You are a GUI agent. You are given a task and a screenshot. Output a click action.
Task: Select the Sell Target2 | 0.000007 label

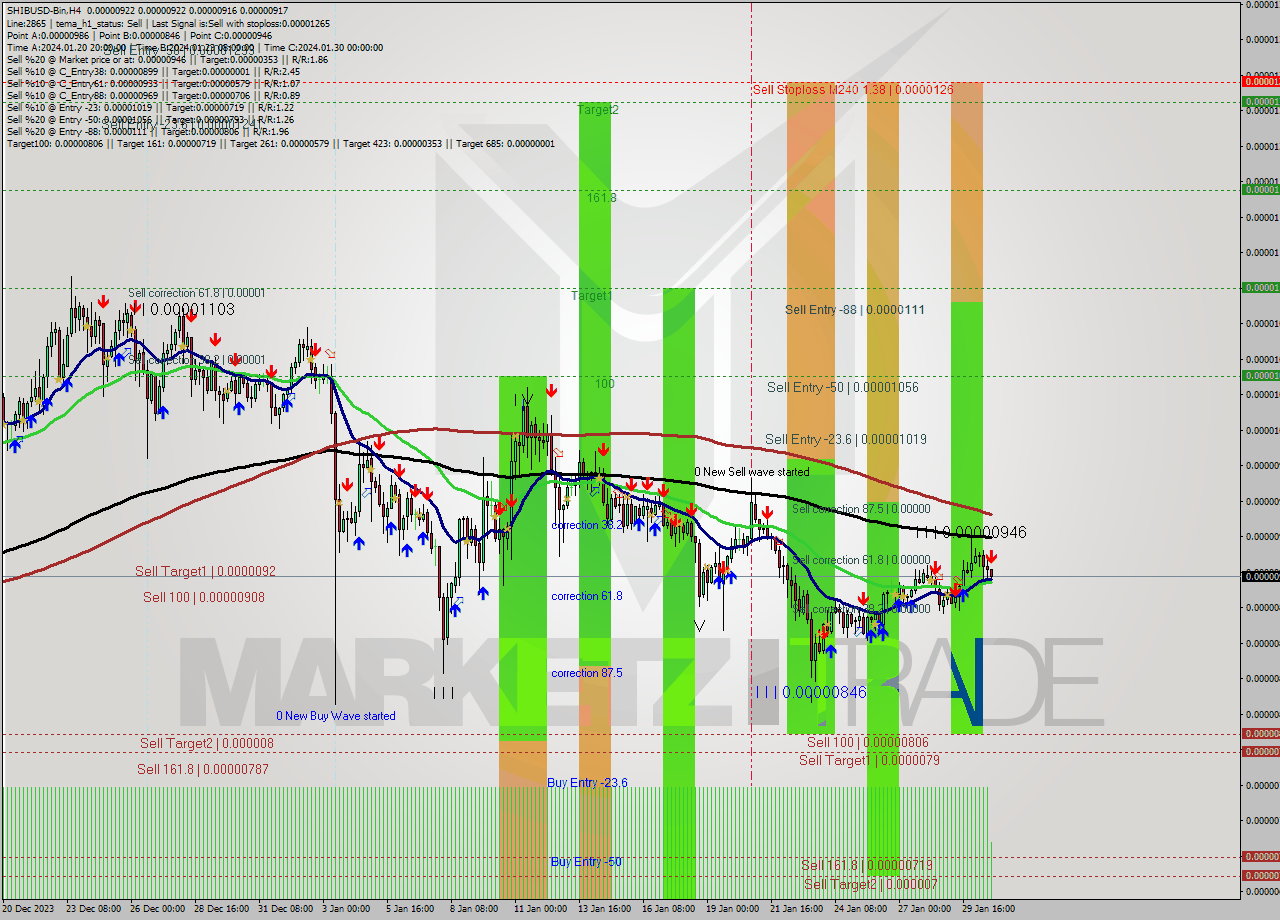[871, 884]
